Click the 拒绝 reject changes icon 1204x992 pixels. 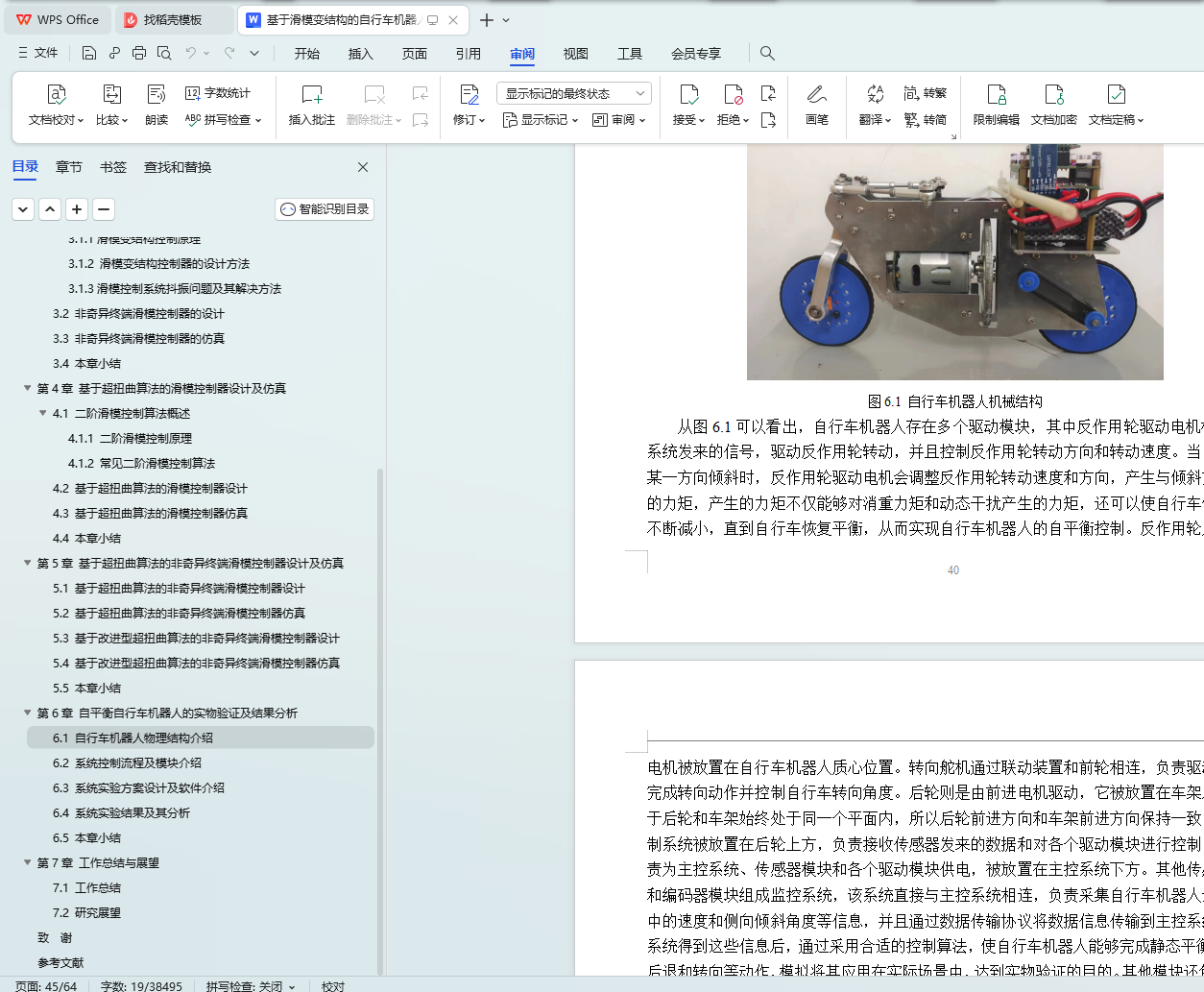pos(733,94)
